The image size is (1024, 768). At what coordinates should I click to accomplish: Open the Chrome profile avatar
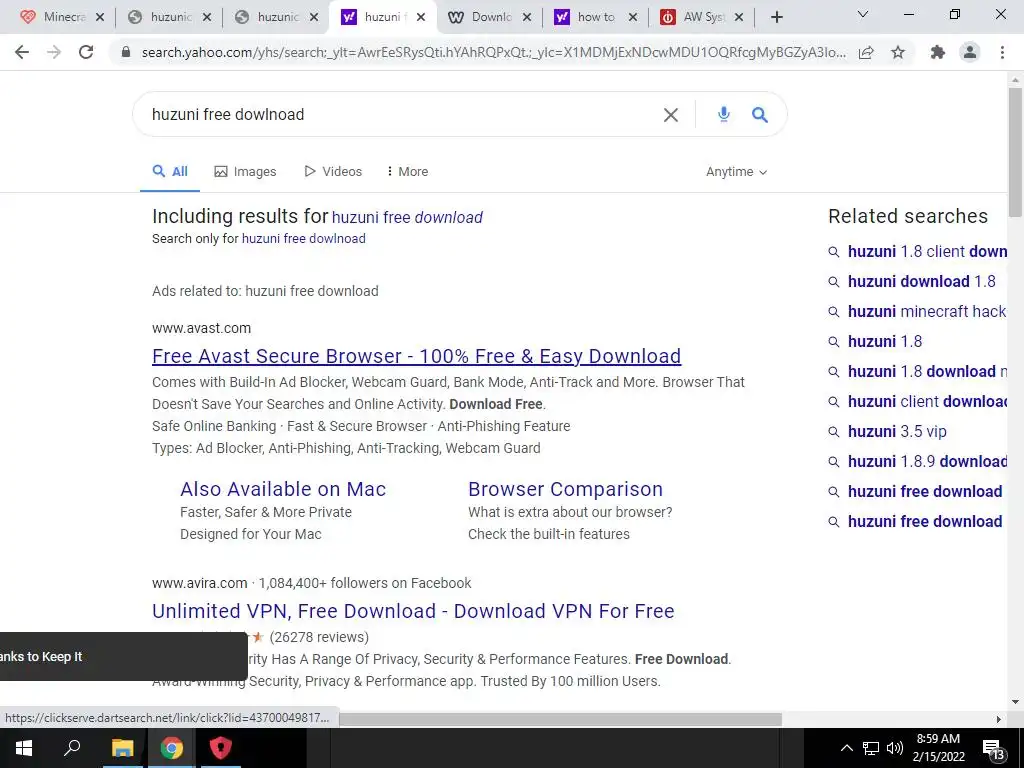pyautogui.click(x=970, y=52)
